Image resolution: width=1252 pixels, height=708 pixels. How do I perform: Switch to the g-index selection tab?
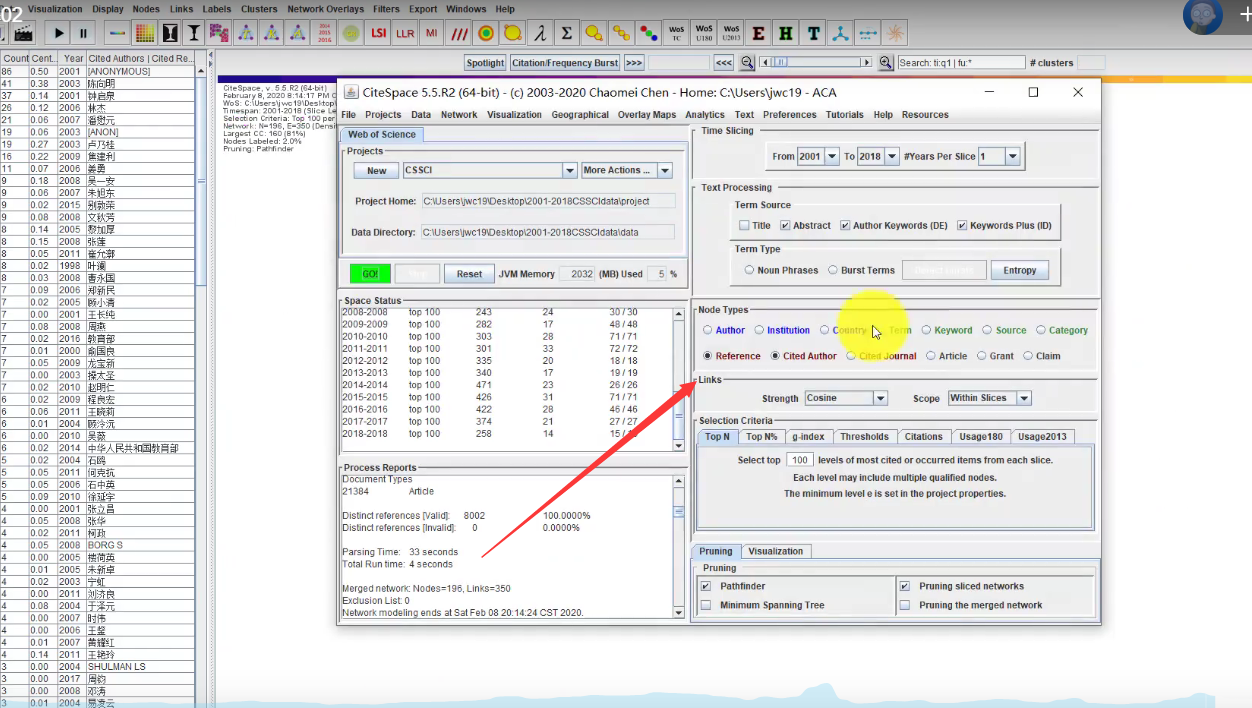[808, 436]
